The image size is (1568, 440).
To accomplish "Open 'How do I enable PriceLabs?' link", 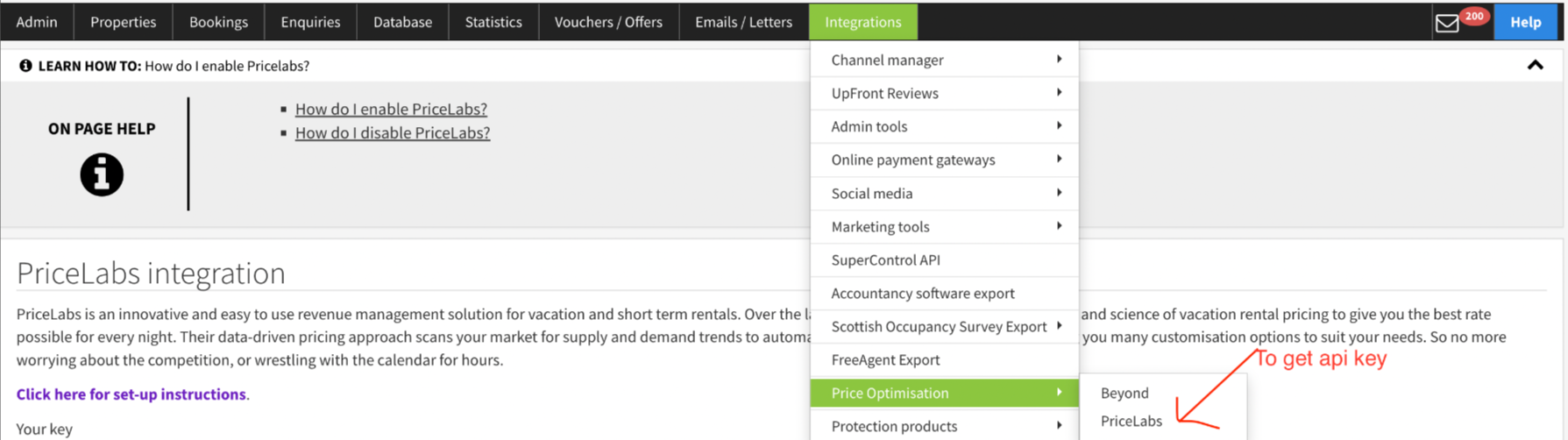I will click(391, 109).
